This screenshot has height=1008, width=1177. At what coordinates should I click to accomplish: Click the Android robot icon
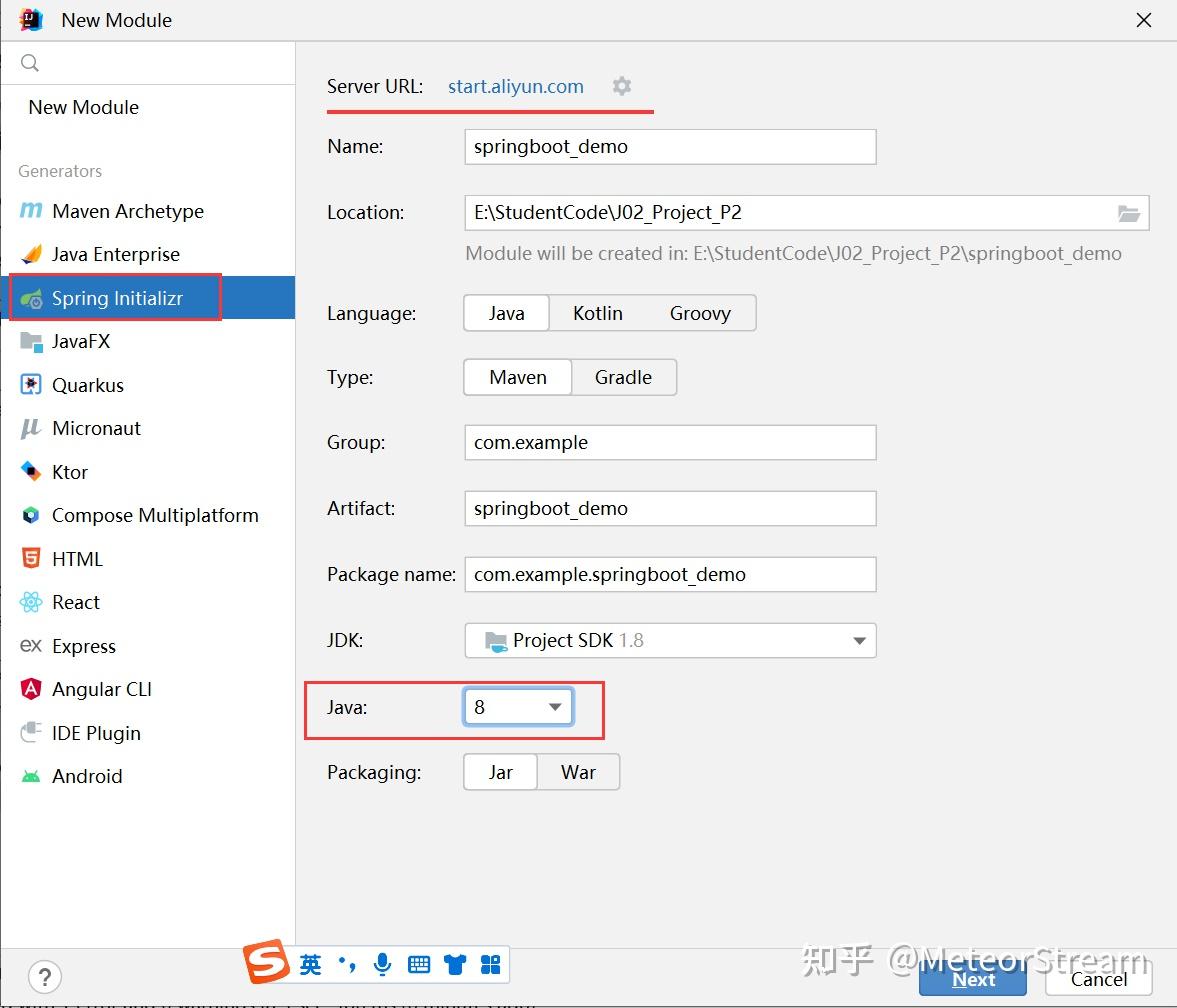coord(31,777)
